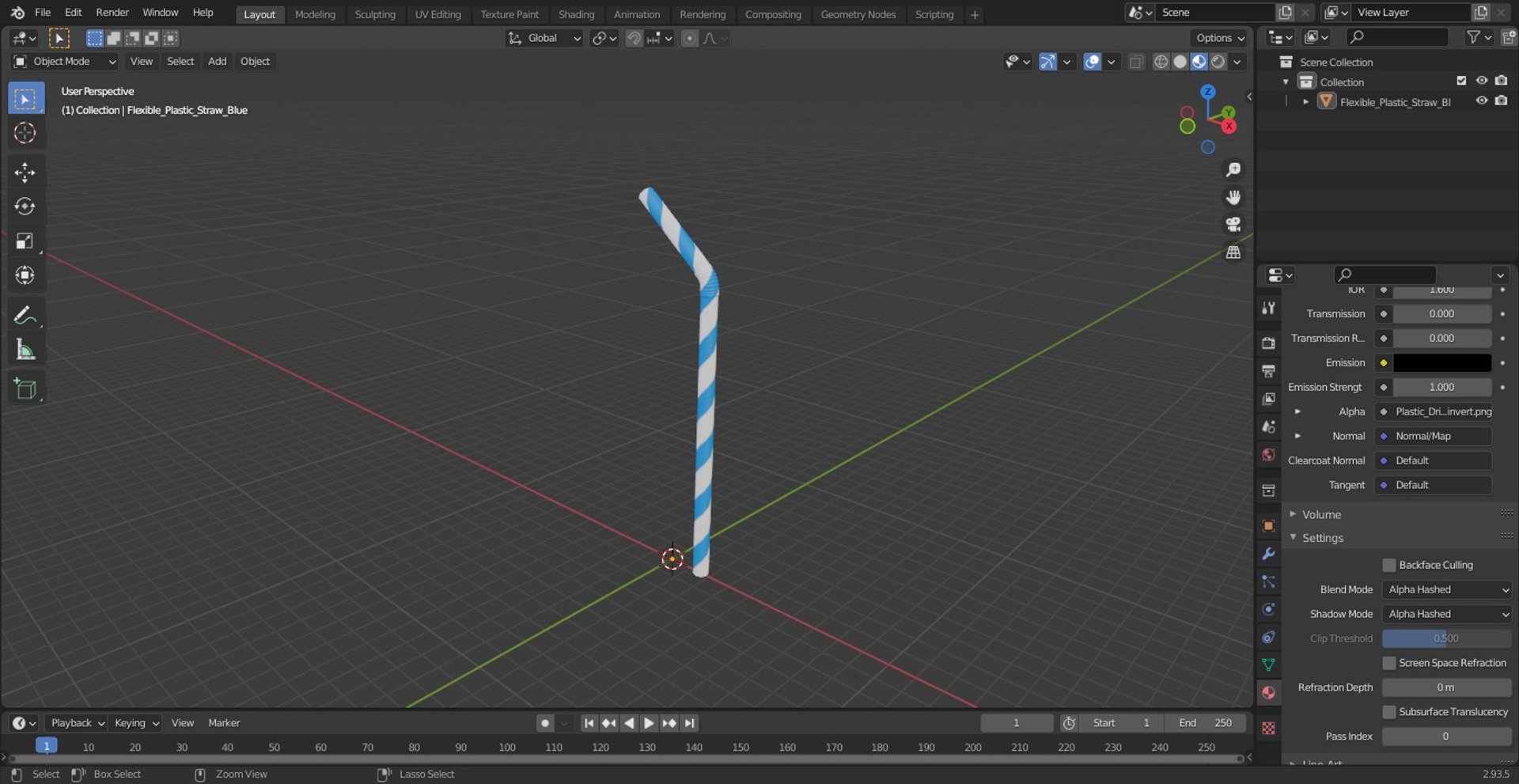The image size is (1519, 784).
Task: Activate the Scale tool
Action: (x=25, y=241)
